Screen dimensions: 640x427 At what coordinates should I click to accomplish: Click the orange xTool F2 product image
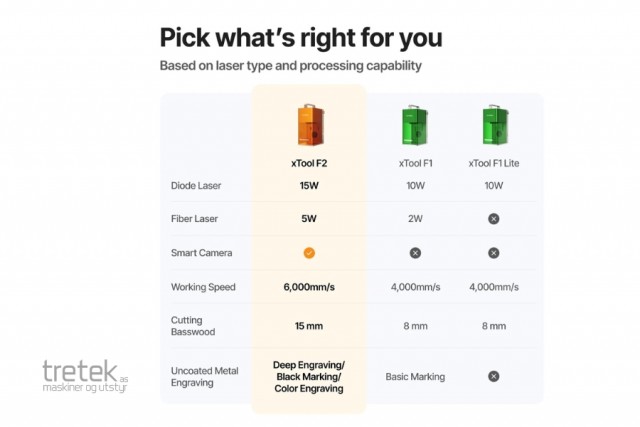click(x=309, y=123)
